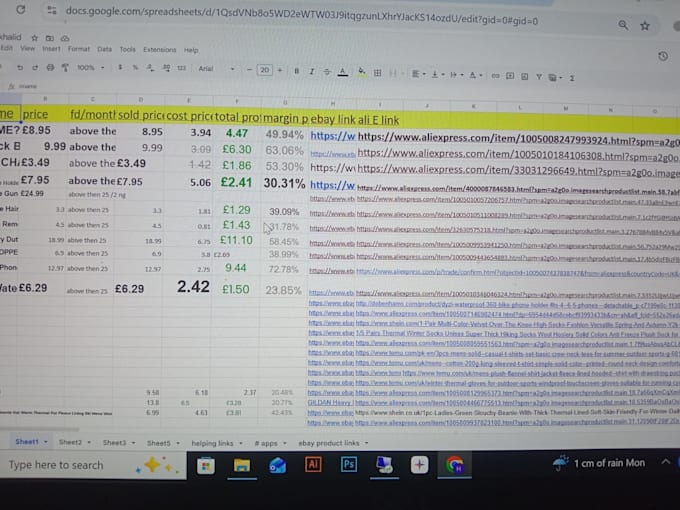Open the Tools menu
Viewport: 680px width, 510px height.
(128, 49)
